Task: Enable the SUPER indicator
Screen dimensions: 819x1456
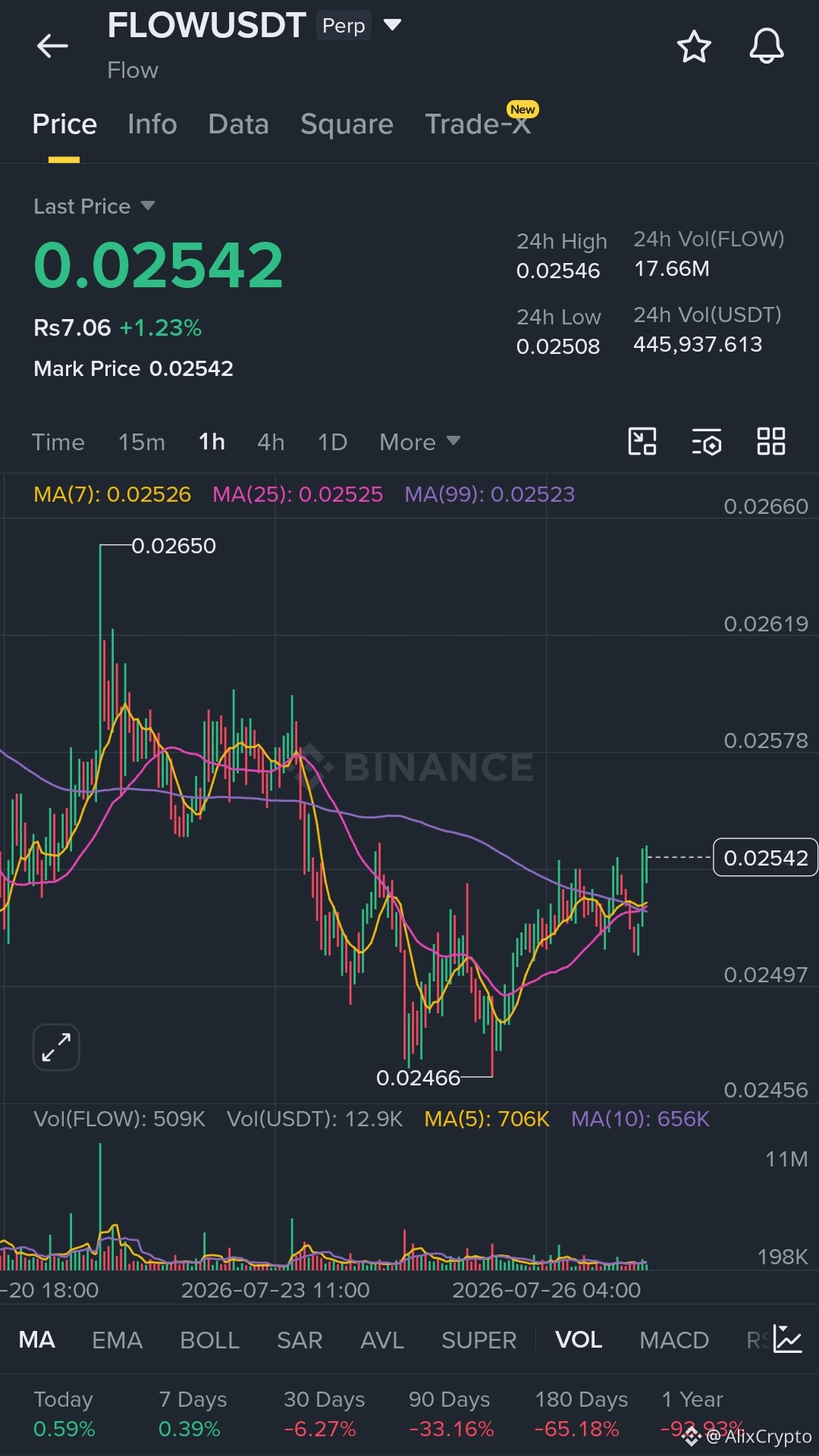Action: [x=479, y=1340]
